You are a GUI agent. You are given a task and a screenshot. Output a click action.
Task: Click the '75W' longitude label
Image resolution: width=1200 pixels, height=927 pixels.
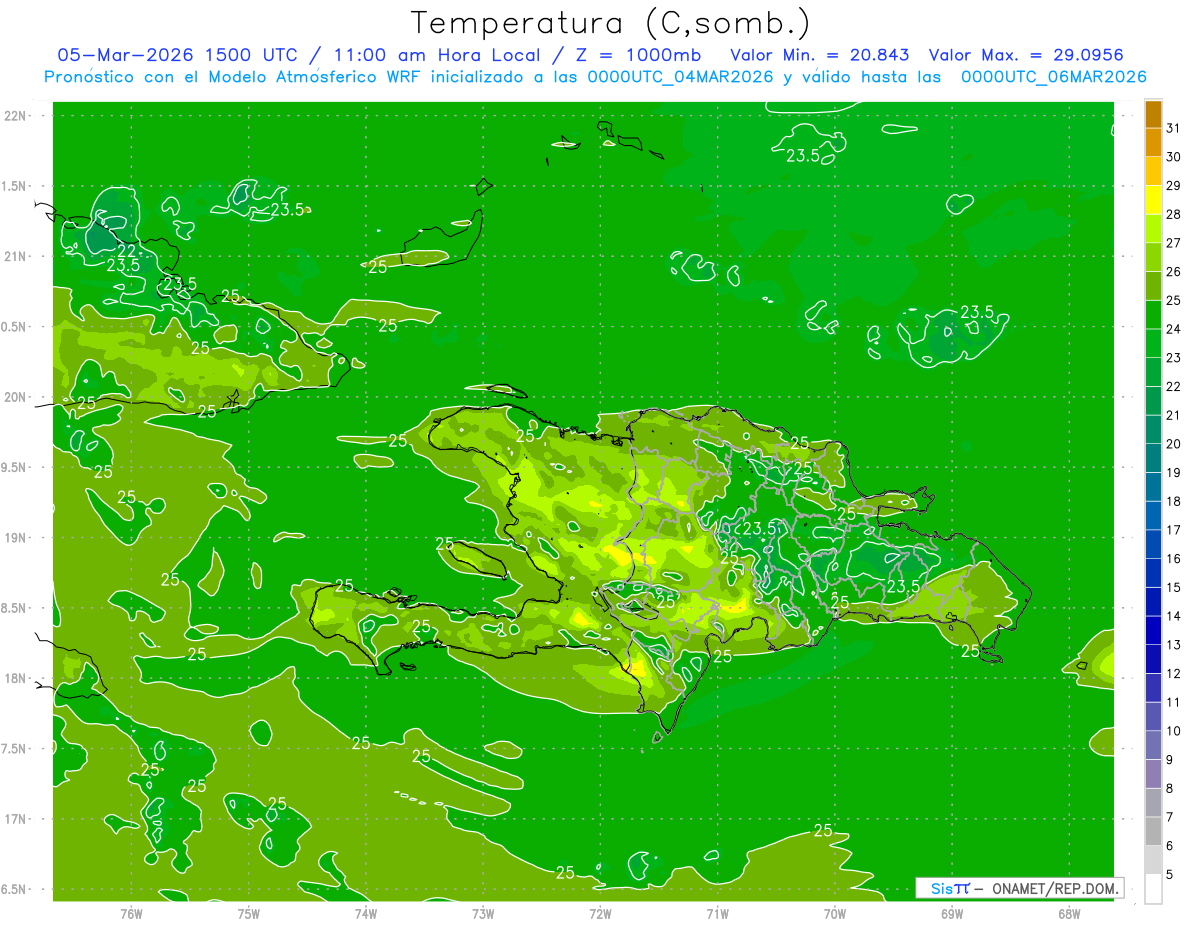click(x=248, y=914)
